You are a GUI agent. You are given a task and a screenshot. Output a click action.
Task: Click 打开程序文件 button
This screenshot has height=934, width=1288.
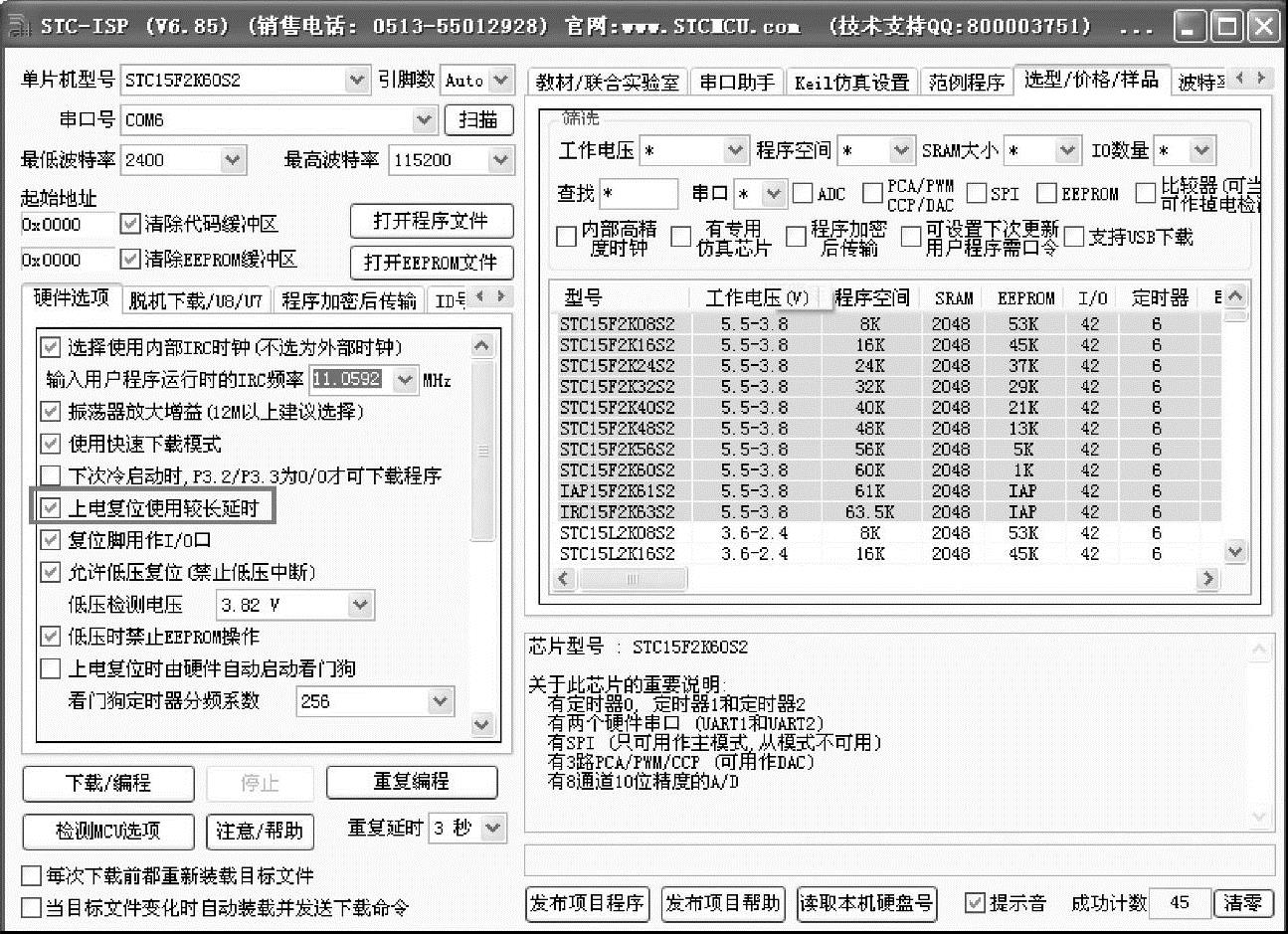click(432, 221)
